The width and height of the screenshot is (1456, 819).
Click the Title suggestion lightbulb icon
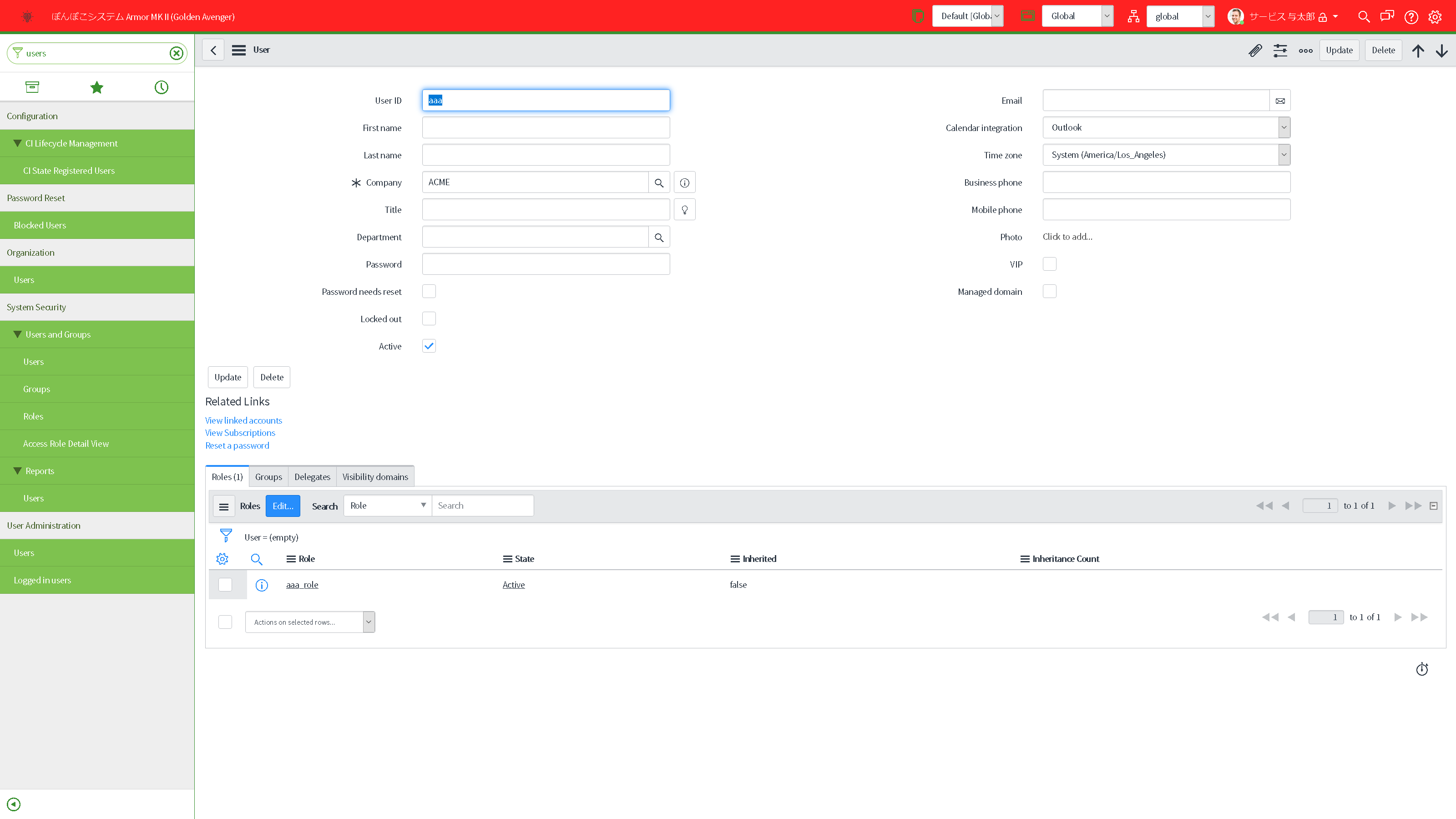click(x=684, y=210)
